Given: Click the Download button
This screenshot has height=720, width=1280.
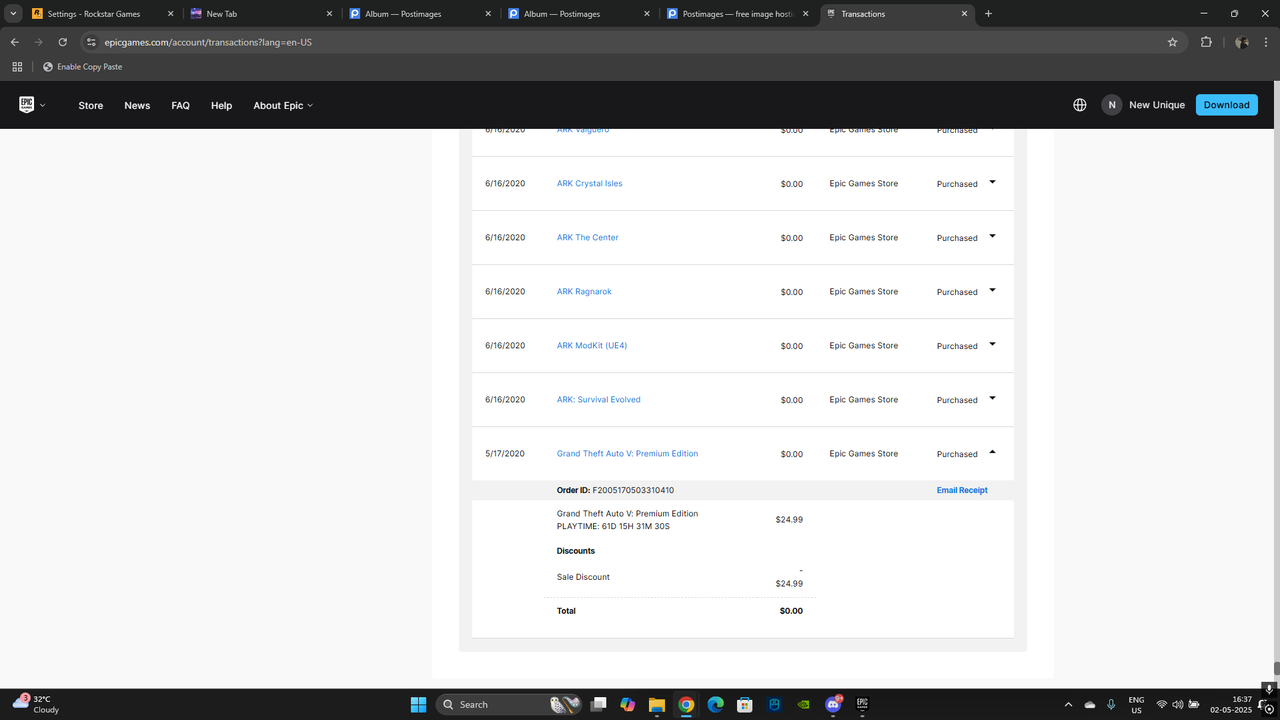Looking at the screenshot, I should (1226, 105).
